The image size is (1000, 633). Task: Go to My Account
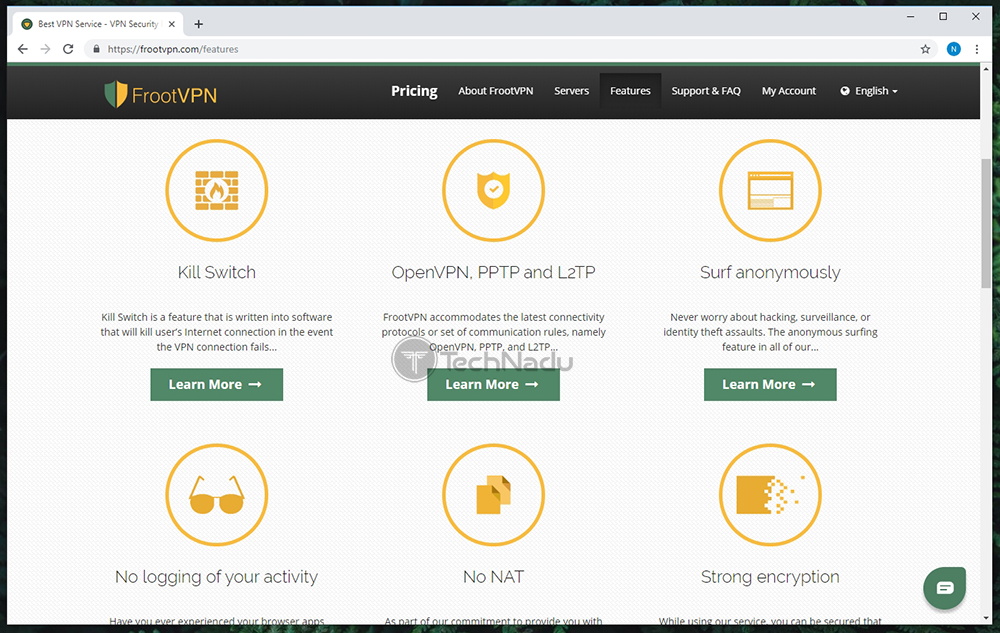pyautogui.click(x=789, y=91)
